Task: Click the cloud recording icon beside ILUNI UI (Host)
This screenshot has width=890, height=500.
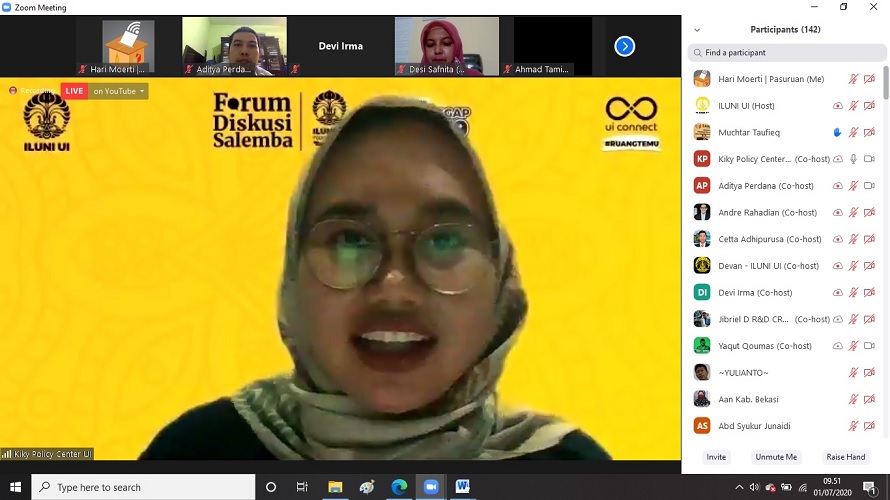Action: pyautogui.click(x=838, y=106)
